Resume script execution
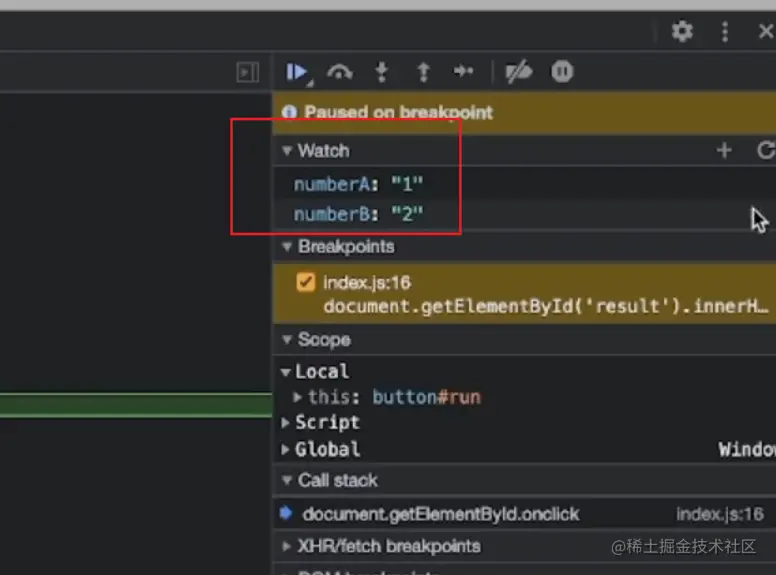The width and height of the screenshot is (776, 575). pos(296,72)
